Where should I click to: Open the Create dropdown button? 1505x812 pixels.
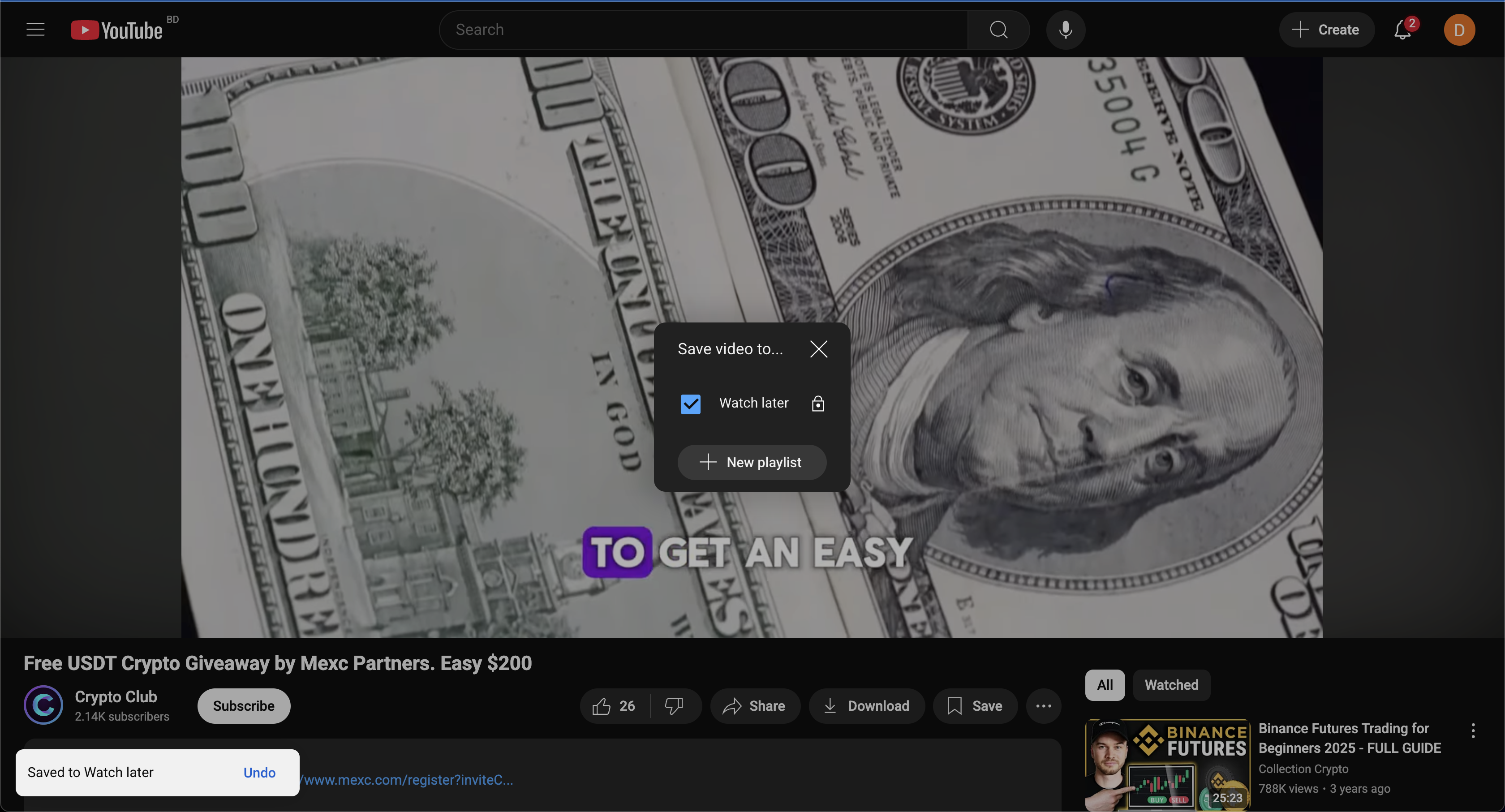click(1326, 30)
